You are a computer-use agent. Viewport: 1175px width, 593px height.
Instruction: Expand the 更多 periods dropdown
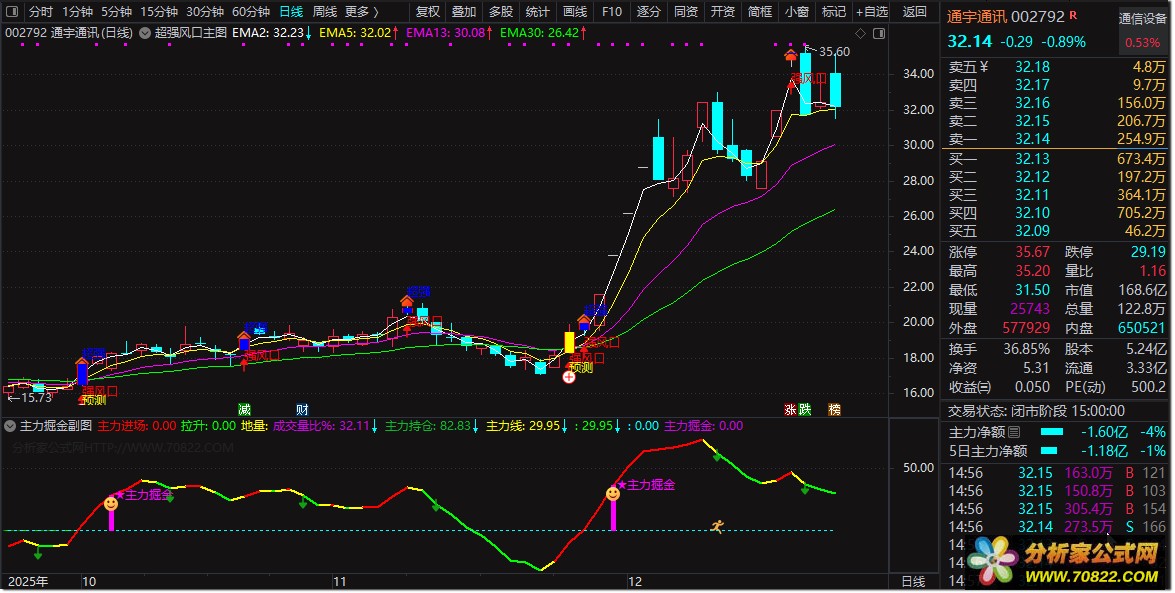coord(358,12)
